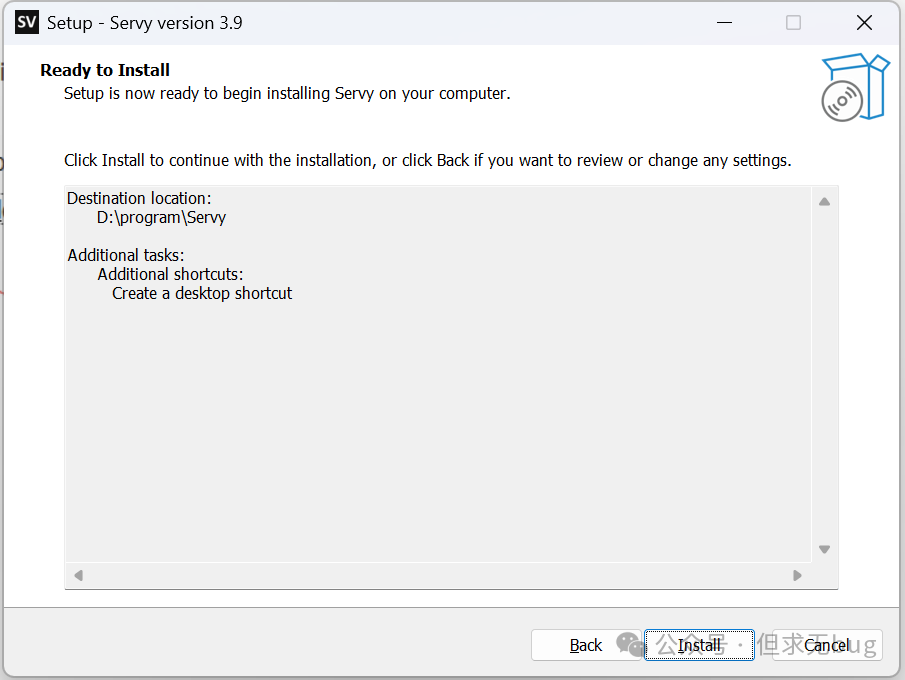Viewport: 905px width, 680px height.
Task: Go Back to review installation settings
Action: click(585, 645)
